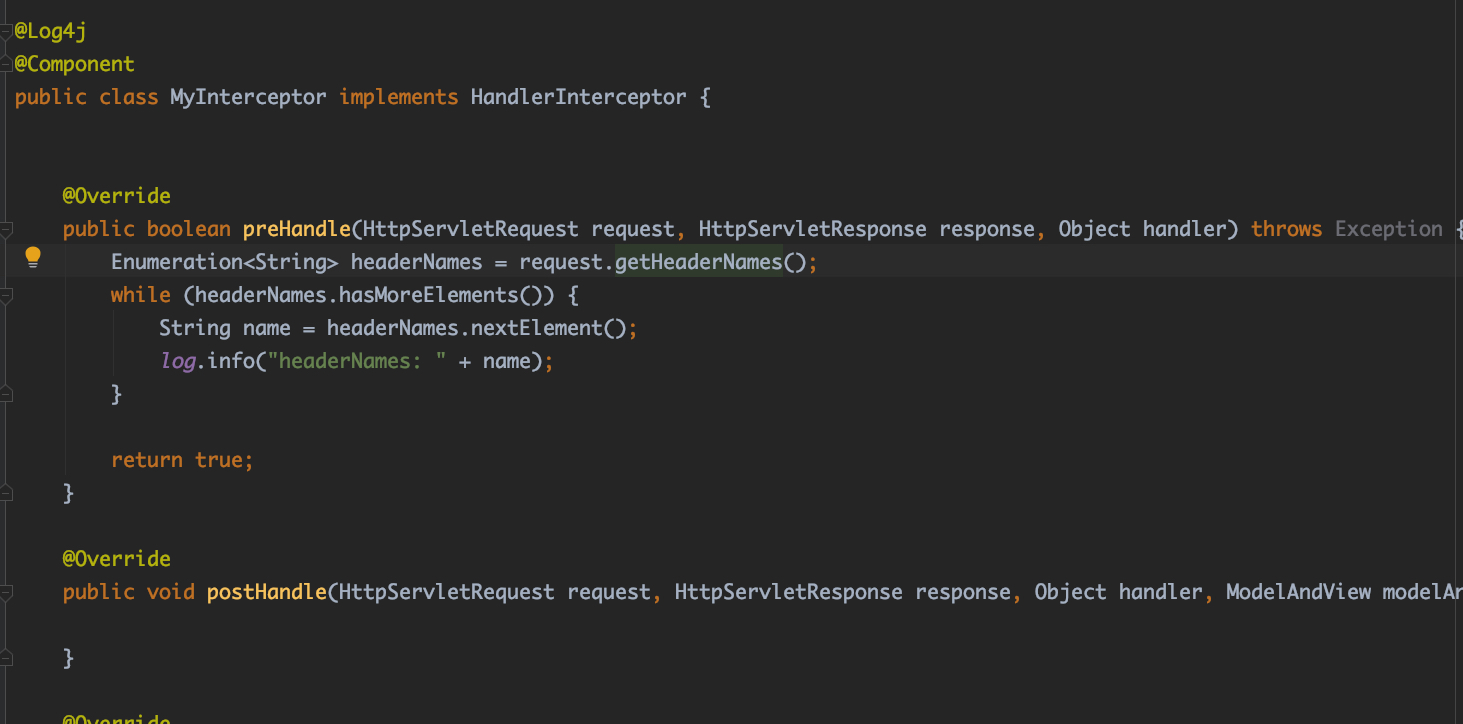The width and height of the screenshot is (1463, 724).
Task: Click the @Log4j annotation text
Action: click(50, 31)
